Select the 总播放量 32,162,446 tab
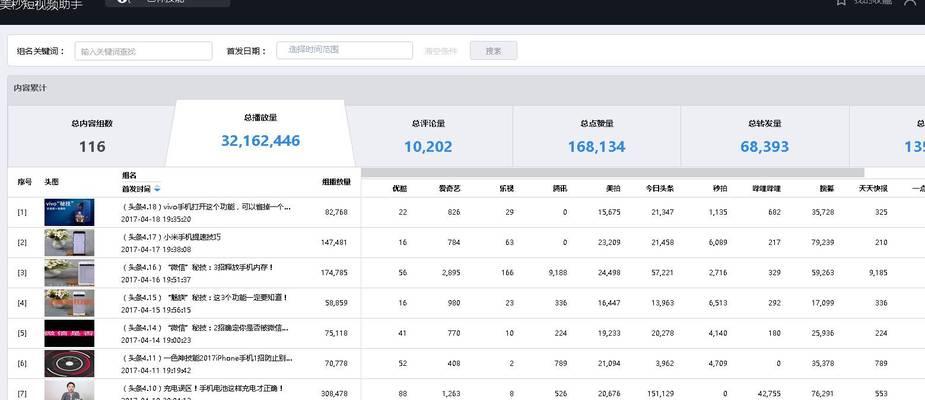Viewport: 925px width, 400px height. [x=260, y=133]
